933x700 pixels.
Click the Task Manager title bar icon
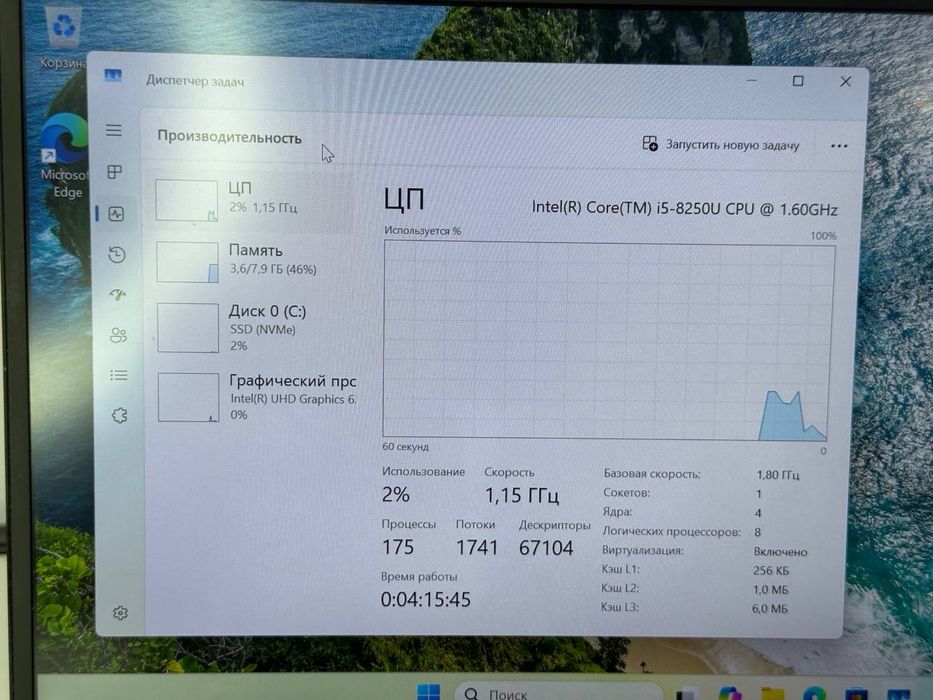click(x=113, y=75)
